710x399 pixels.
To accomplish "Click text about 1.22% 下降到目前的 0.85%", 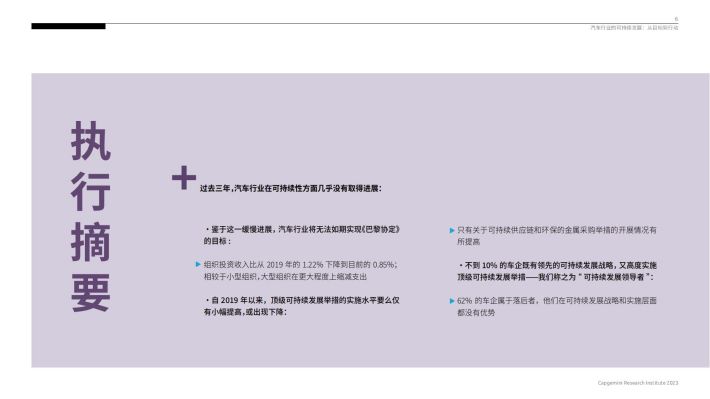I will click(300, 270).
